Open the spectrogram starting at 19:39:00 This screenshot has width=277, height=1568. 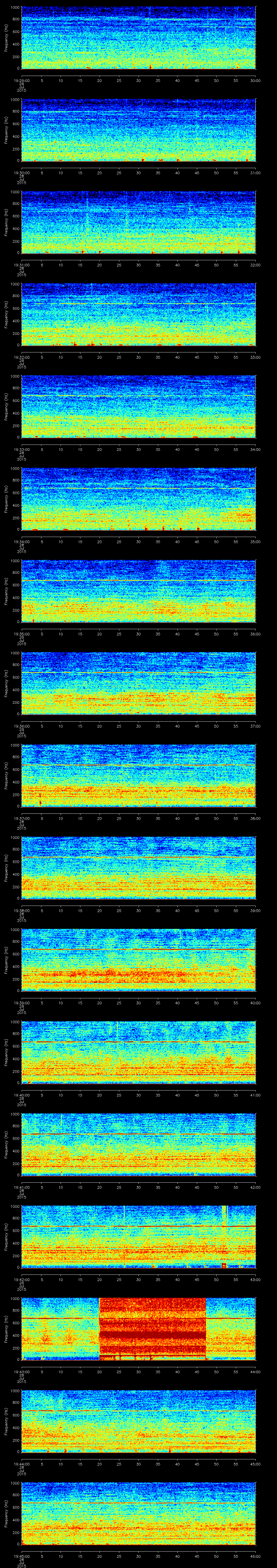pyautogui.click(x=138, y=960)
